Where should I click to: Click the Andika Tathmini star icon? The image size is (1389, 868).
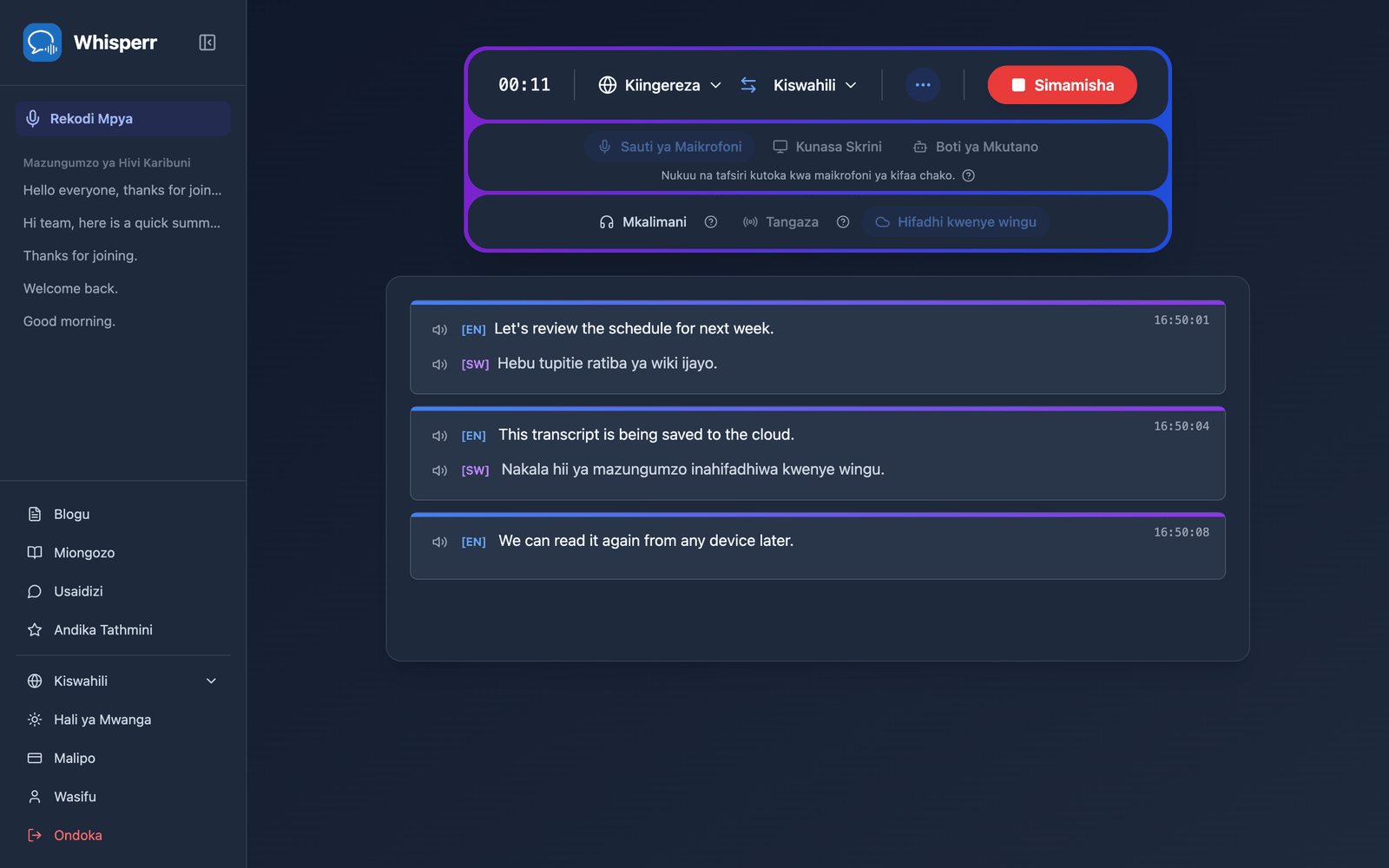pyautogui.click(x=35, y=630)
